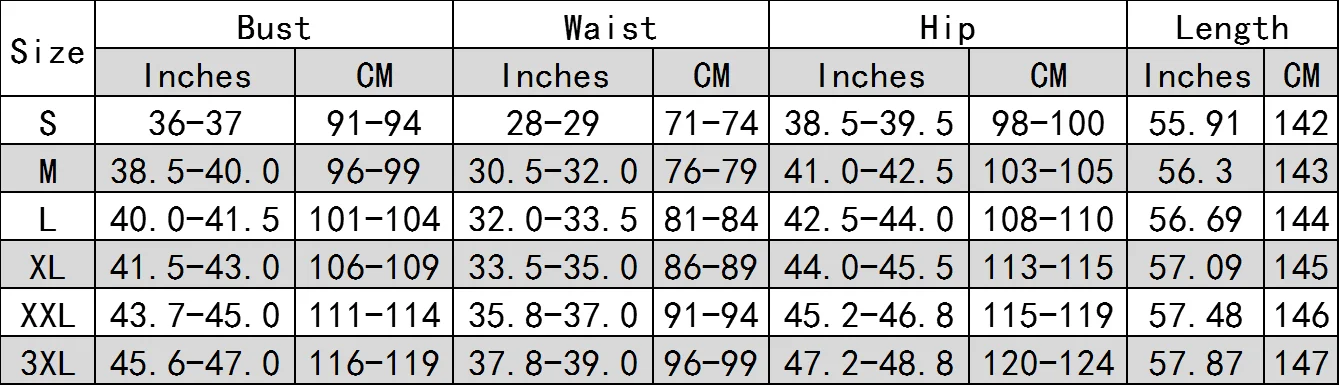The image size is (1339, 385).
Task: Select the L size row label
Action: tap(47, 218)
